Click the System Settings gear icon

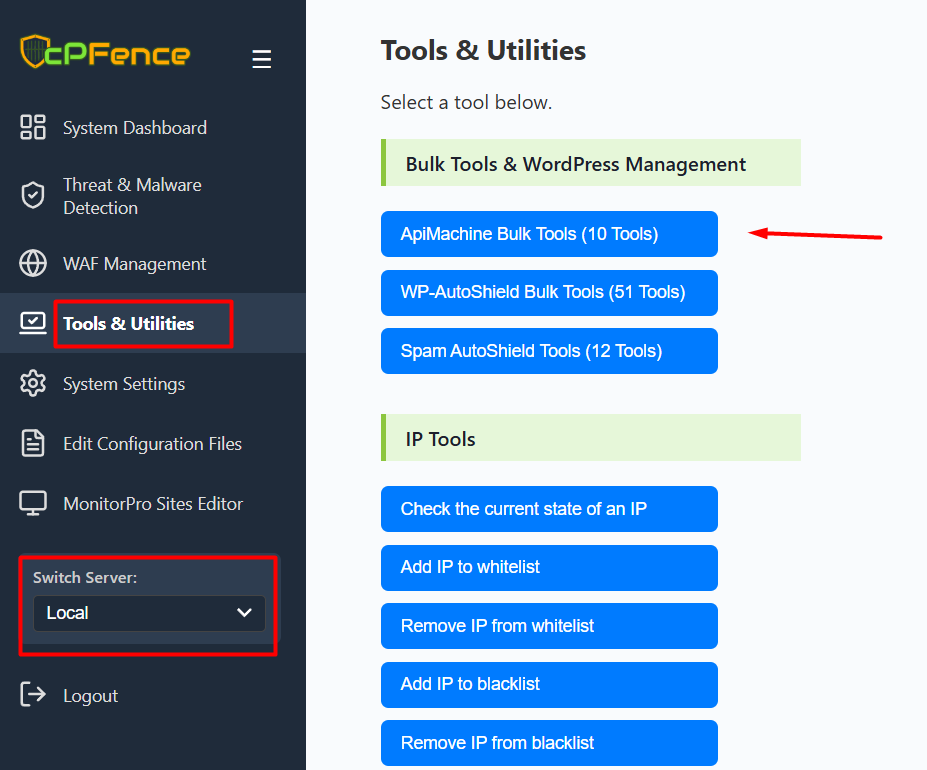[33, 384]
